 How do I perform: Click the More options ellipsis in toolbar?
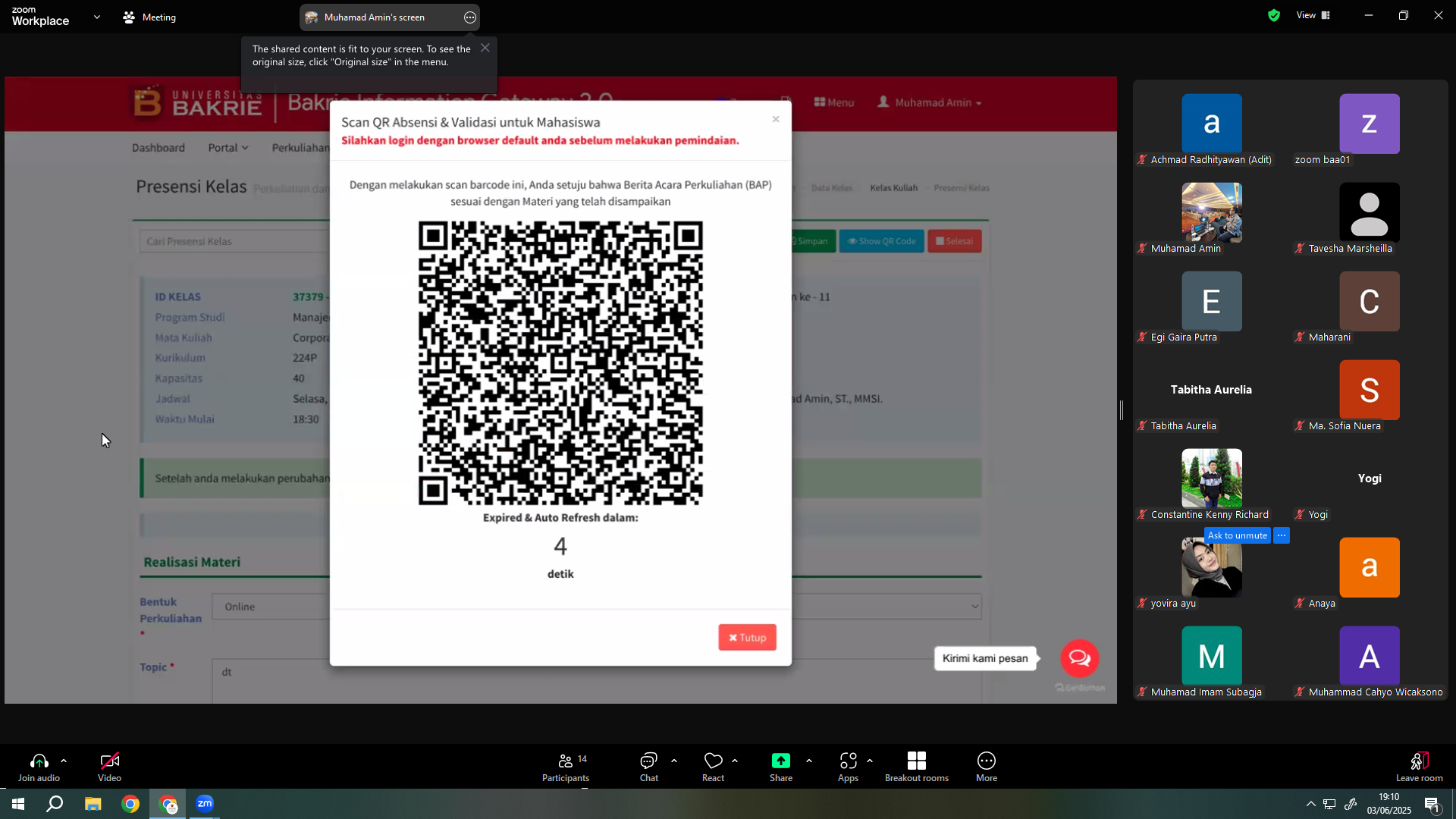(987, 761)
